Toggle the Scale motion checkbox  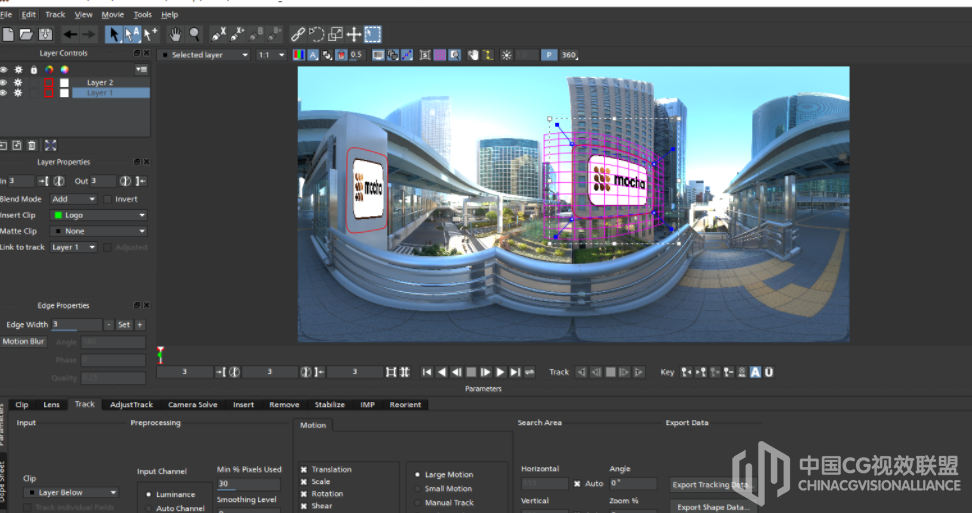(x=304, y=482)
